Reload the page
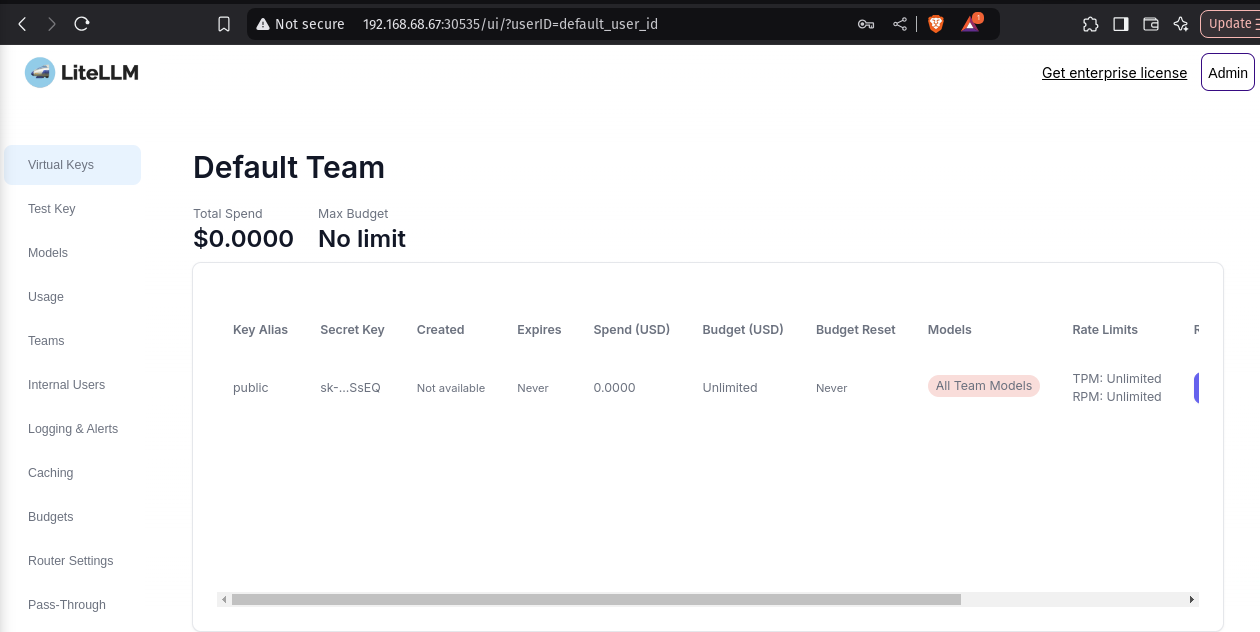Screen dimensions: 1260x632 [x=82, y=24]
